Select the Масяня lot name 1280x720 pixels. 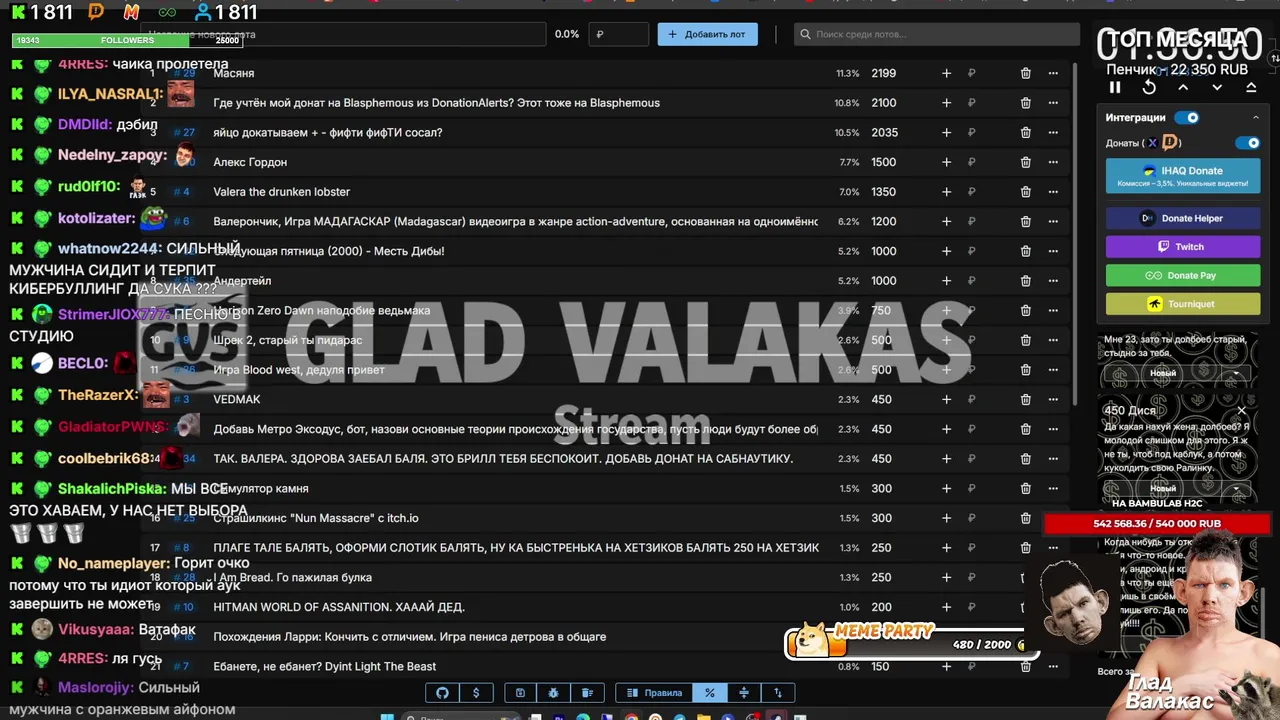point(234,73)
